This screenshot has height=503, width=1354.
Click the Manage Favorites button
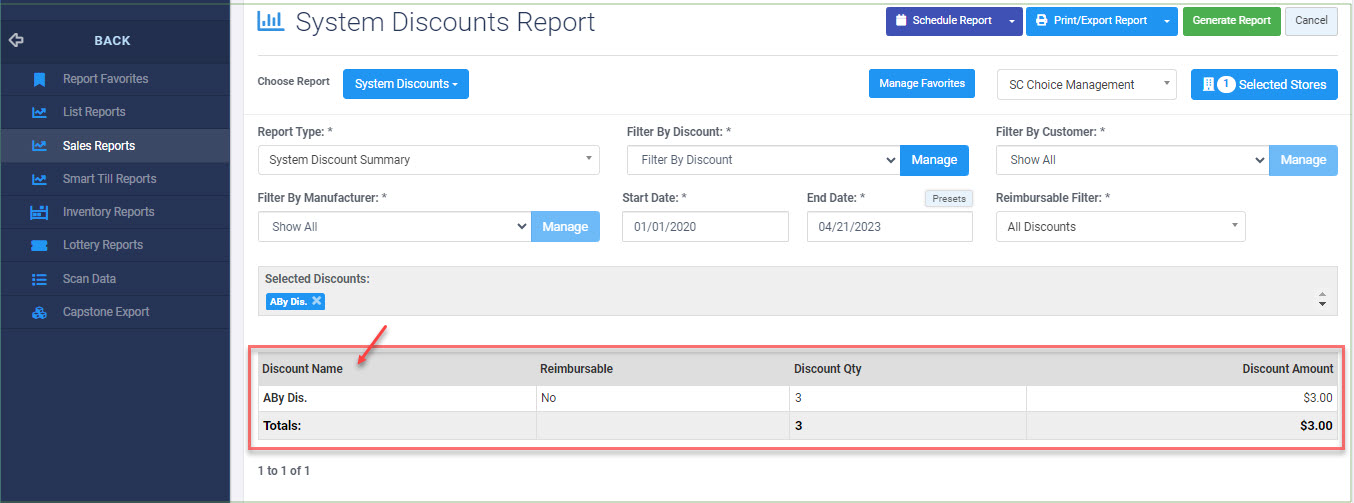(x=921, y=84)
